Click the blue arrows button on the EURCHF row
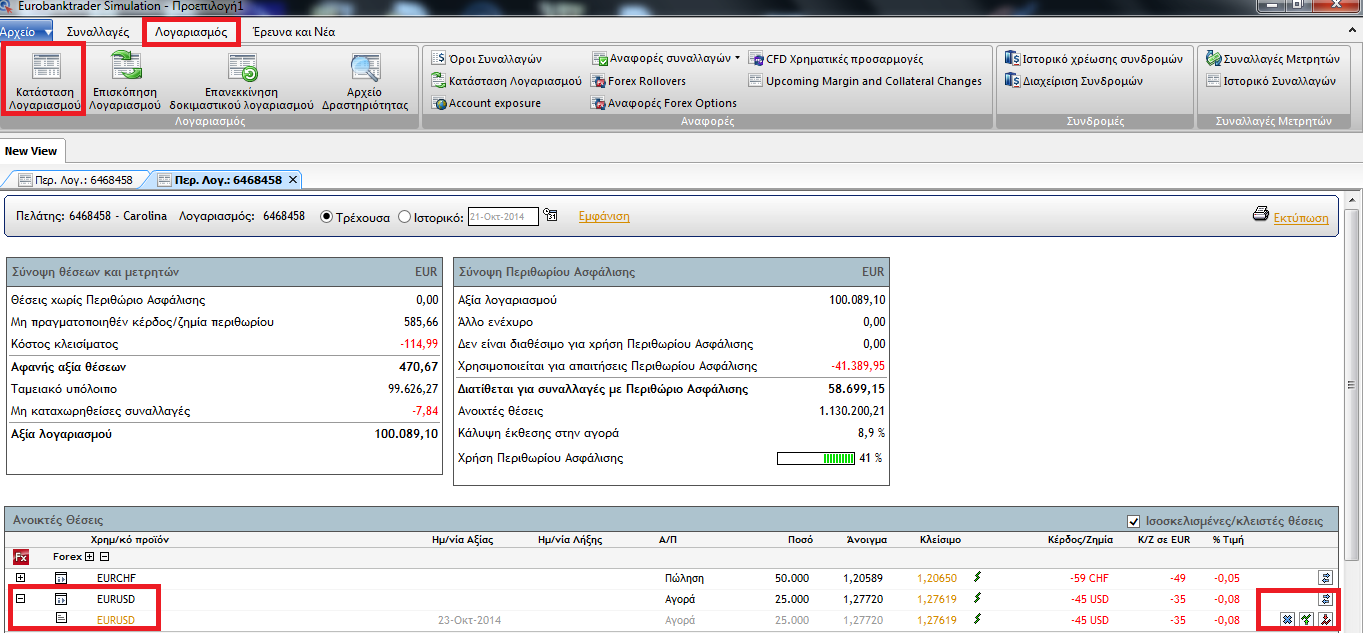The width and height of the screenshot is (1363, 633). [1326, 577]
